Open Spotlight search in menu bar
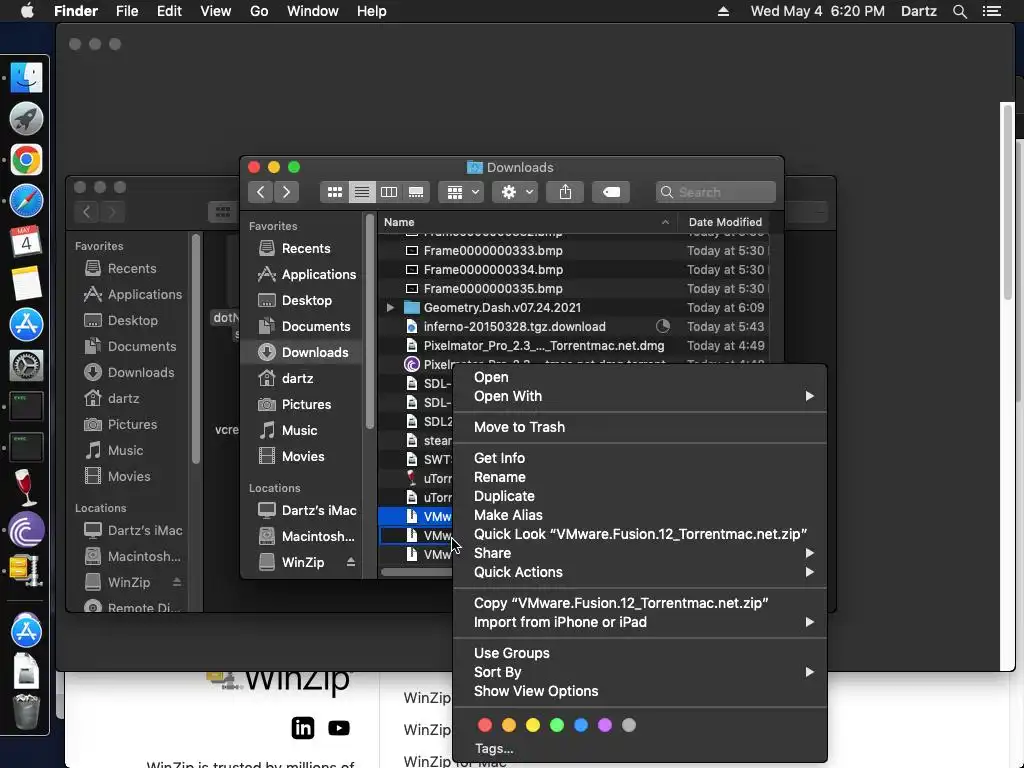Screen dimensions: 1024x768 pos(959,11)
